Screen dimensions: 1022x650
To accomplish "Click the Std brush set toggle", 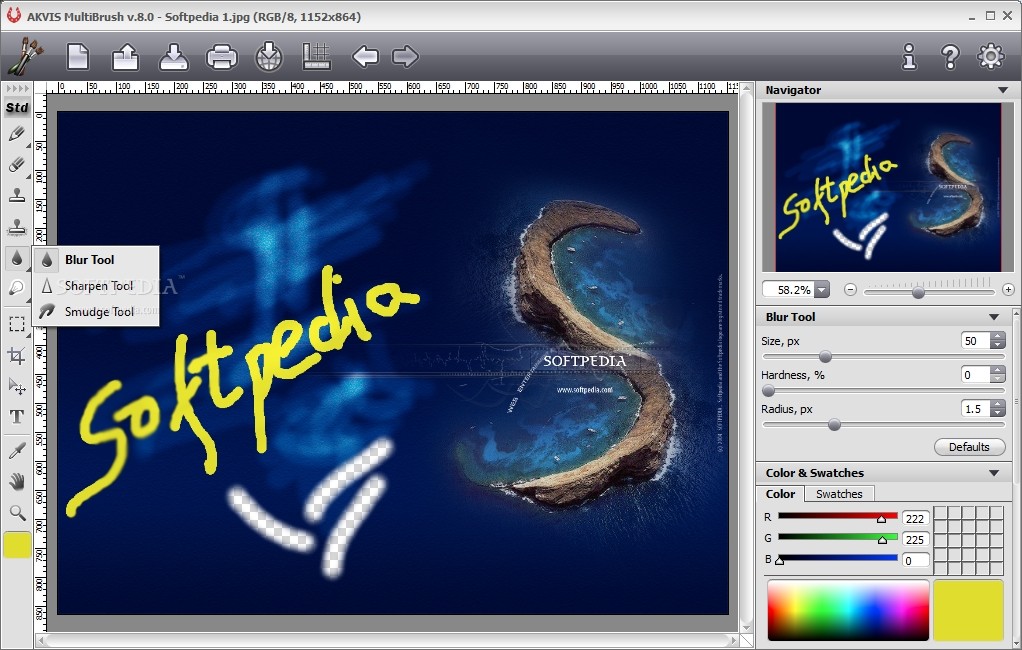I will coord(17,108).
